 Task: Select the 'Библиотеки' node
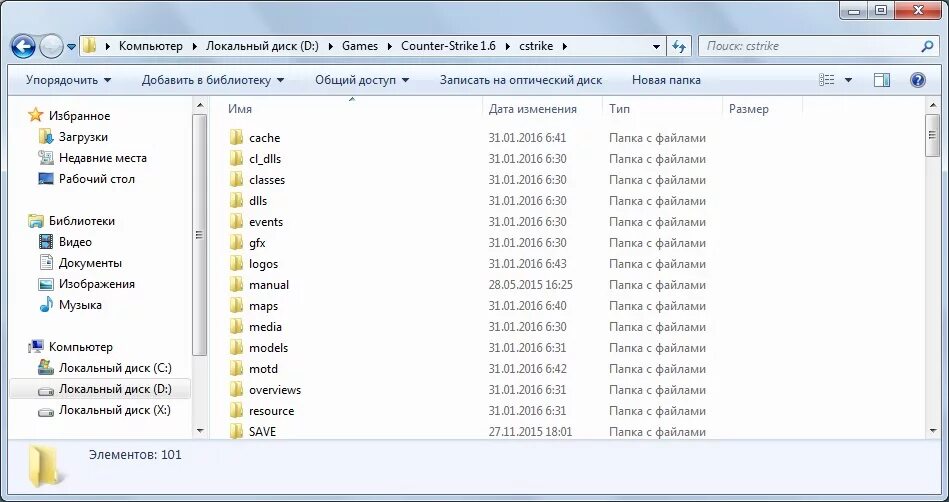[82, 221]
